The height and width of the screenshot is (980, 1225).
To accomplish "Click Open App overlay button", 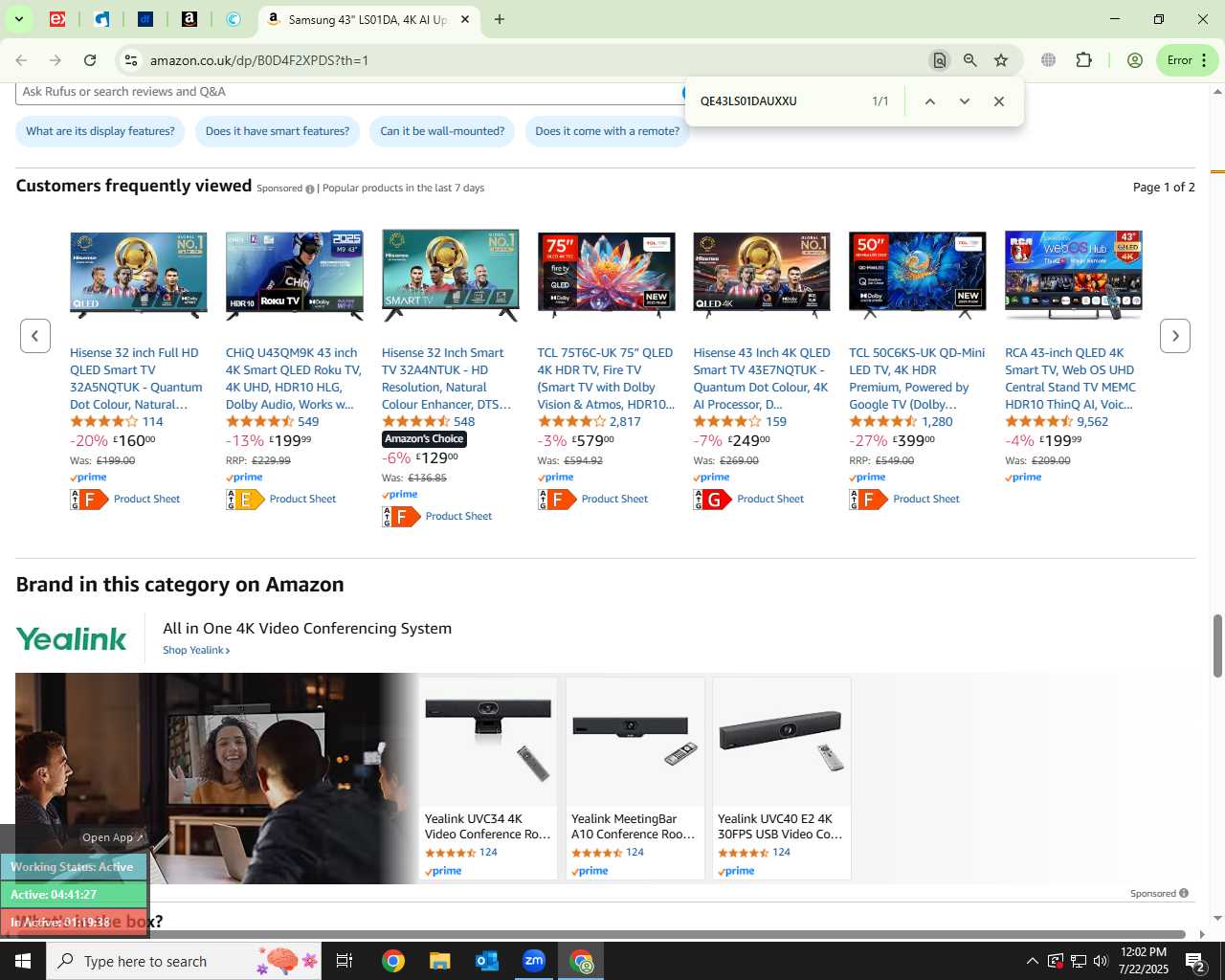I will pos(113,837).
